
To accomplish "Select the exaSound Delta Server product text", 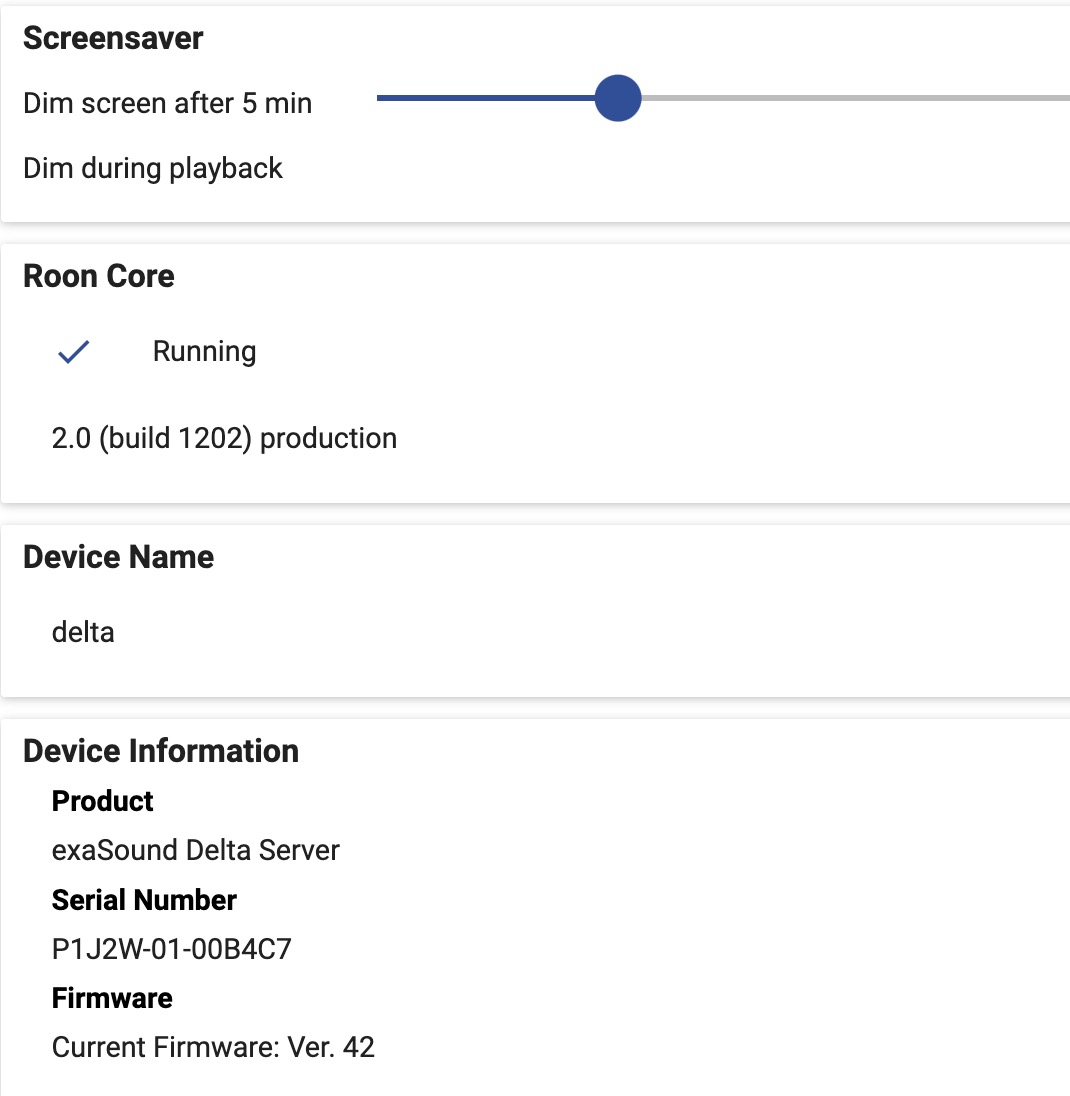I will pyautogui.click(x=196, y=851).
